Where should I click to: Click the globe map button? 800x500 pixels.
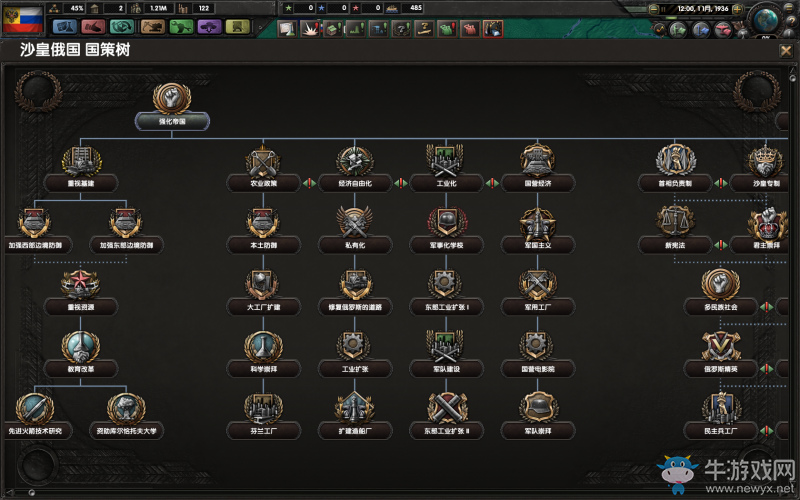coord(766,19)
